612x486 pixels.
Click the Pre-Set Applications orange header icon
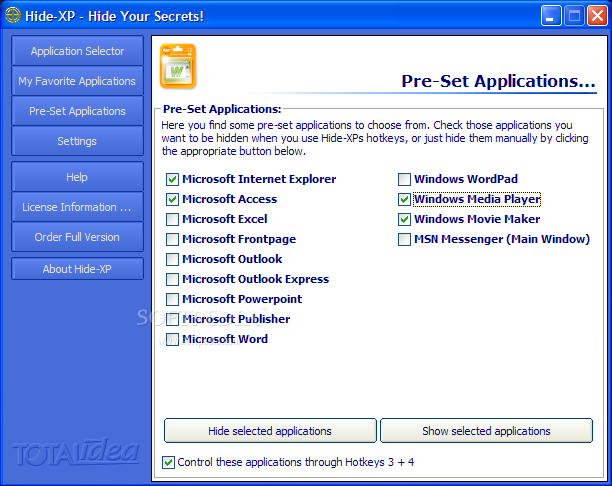pyautogui.click(x=178, y=66)
